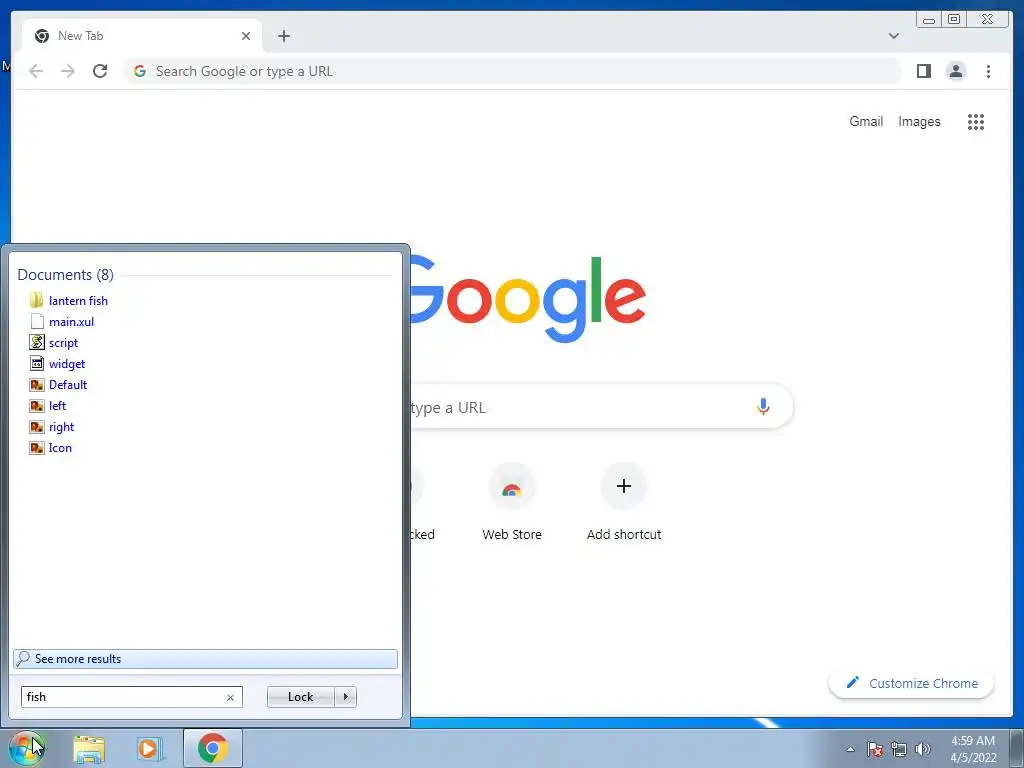
Task: Close the New Tab tab
Action: [x=246, y=36]
